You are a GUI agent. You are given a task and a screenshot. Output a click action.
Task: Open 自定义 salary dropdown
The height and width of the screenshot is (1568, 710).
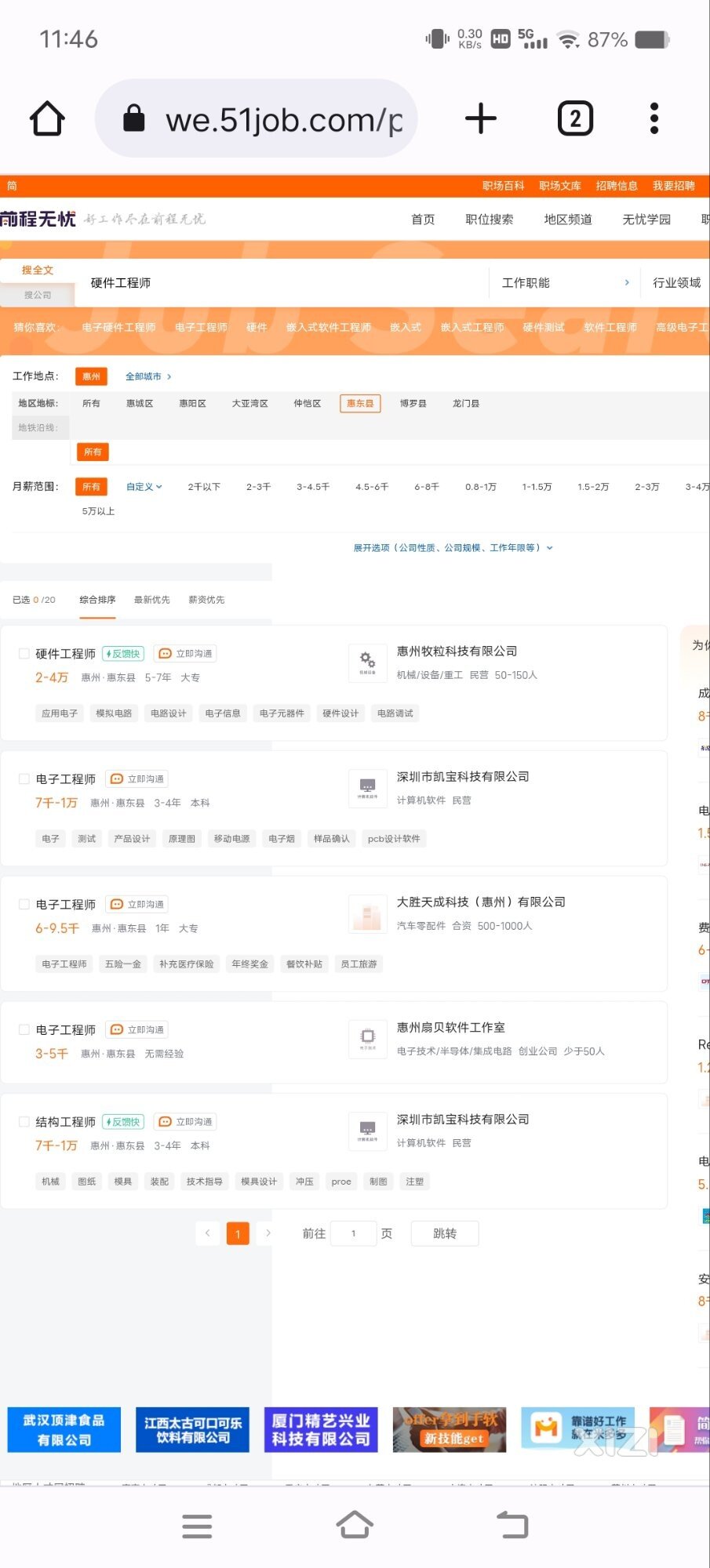tap(144, 487)
